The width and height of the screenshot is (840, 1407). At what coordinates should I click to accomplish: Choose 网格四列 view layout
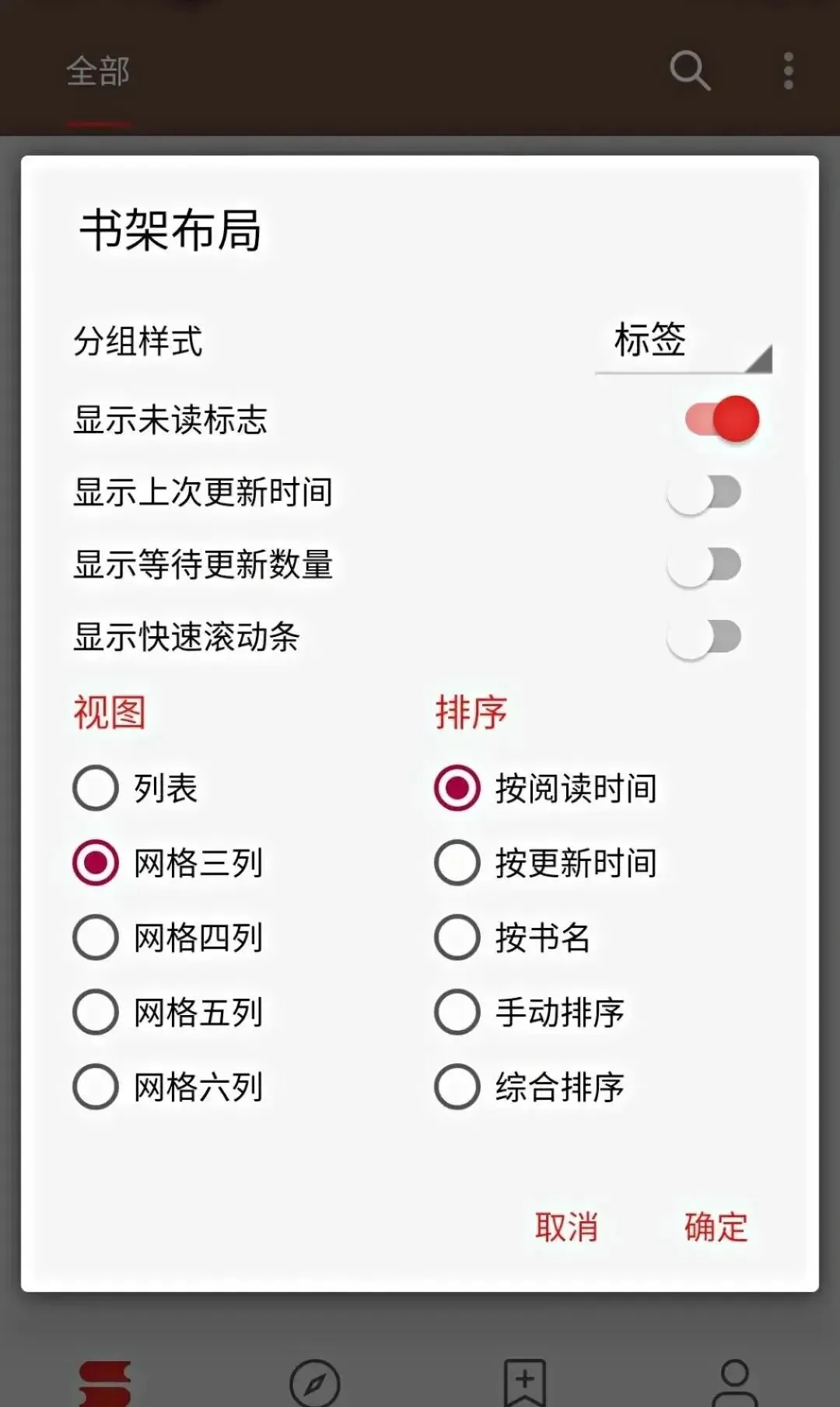coord(96,937)
